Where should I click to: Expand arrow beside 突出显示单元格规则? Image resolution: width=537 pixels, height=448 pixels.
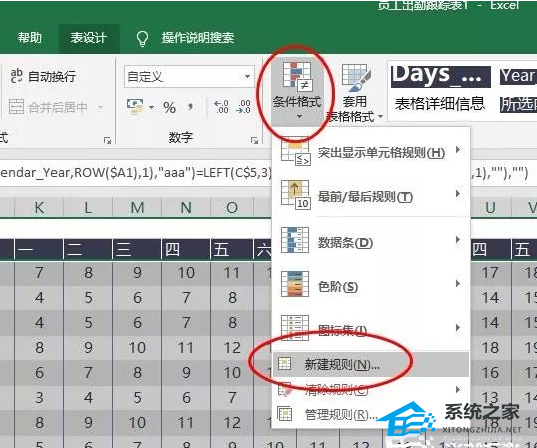(x=458, y=150)
